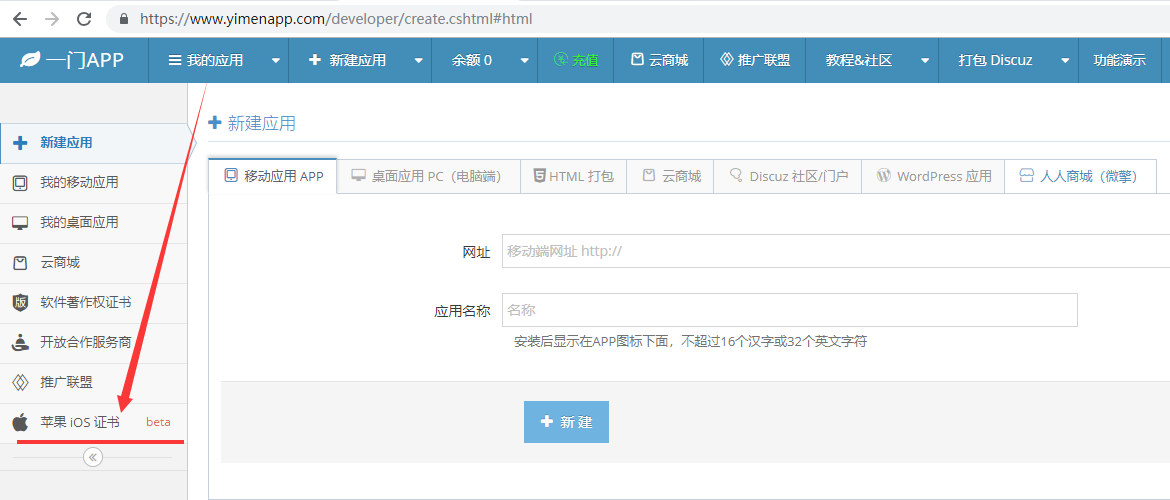Viewport: 1170px width, 500px height.
Task: Switch to 云商城 tab
Action: (670, 176)
